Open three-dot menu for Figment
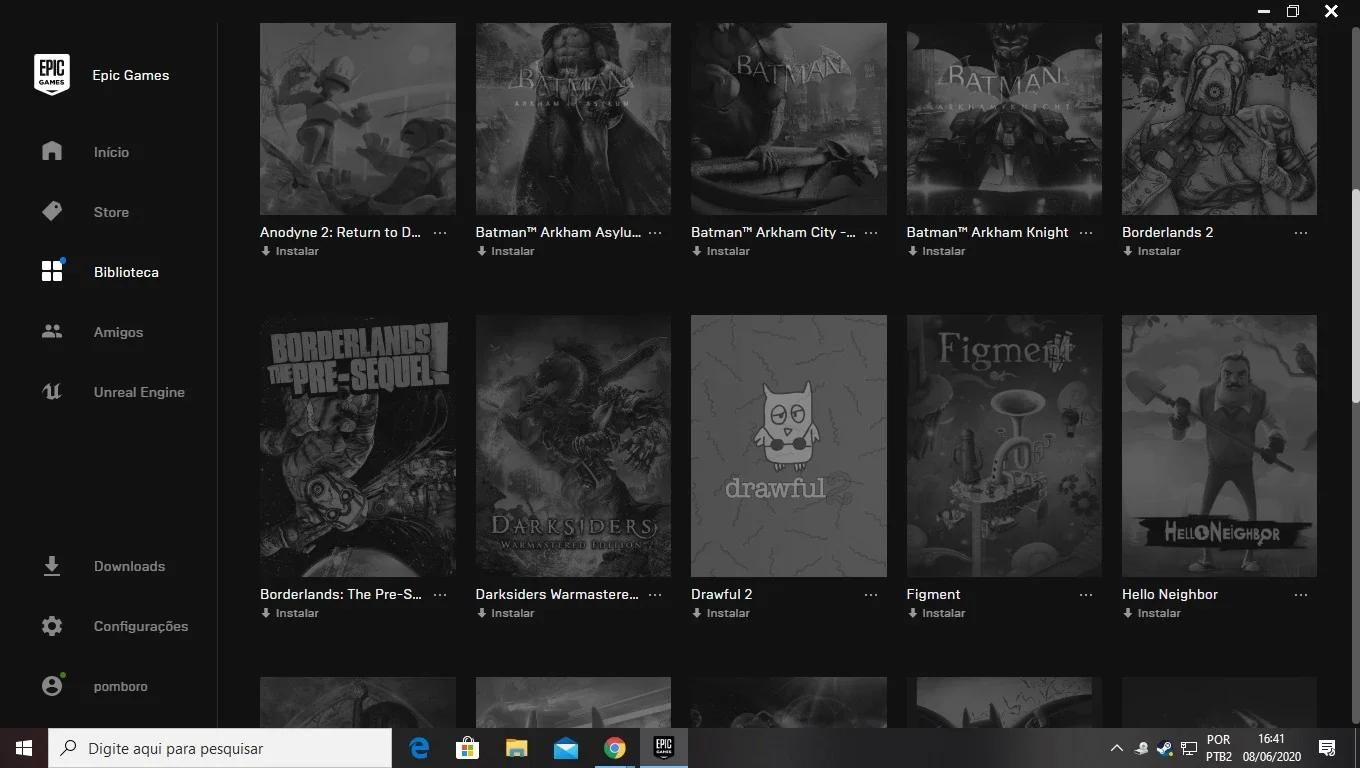Viewport: 1360px width, 768px height. pyautogui.click(x=1086, y=594)
